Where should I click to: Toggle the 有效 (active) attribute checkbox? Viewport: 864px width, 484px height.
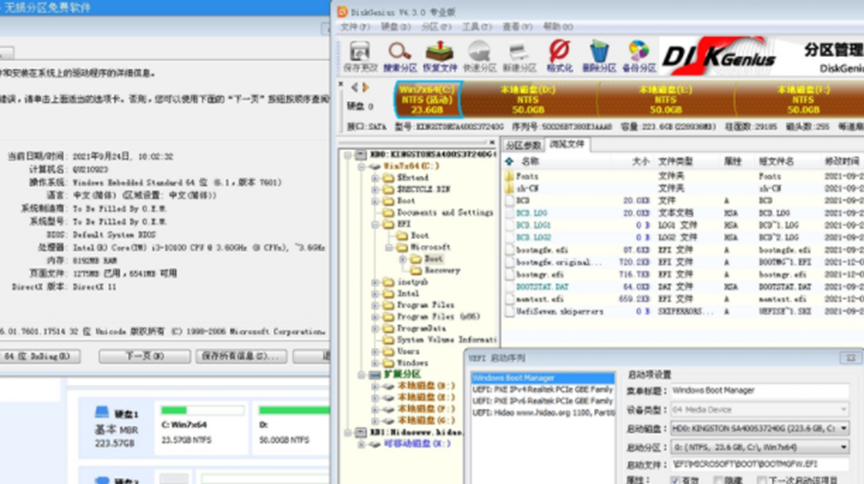(678, 480)
